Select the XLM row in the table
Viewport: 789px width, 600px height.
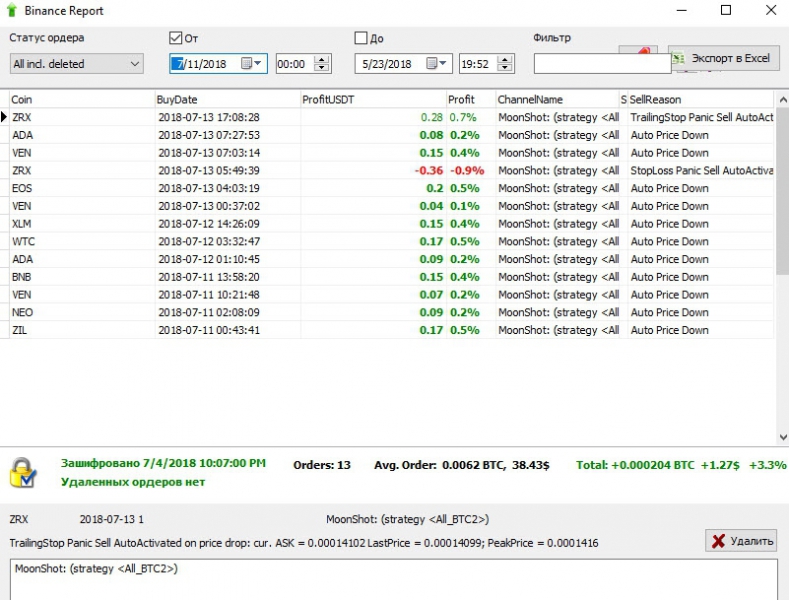click(x=391, y=223)
